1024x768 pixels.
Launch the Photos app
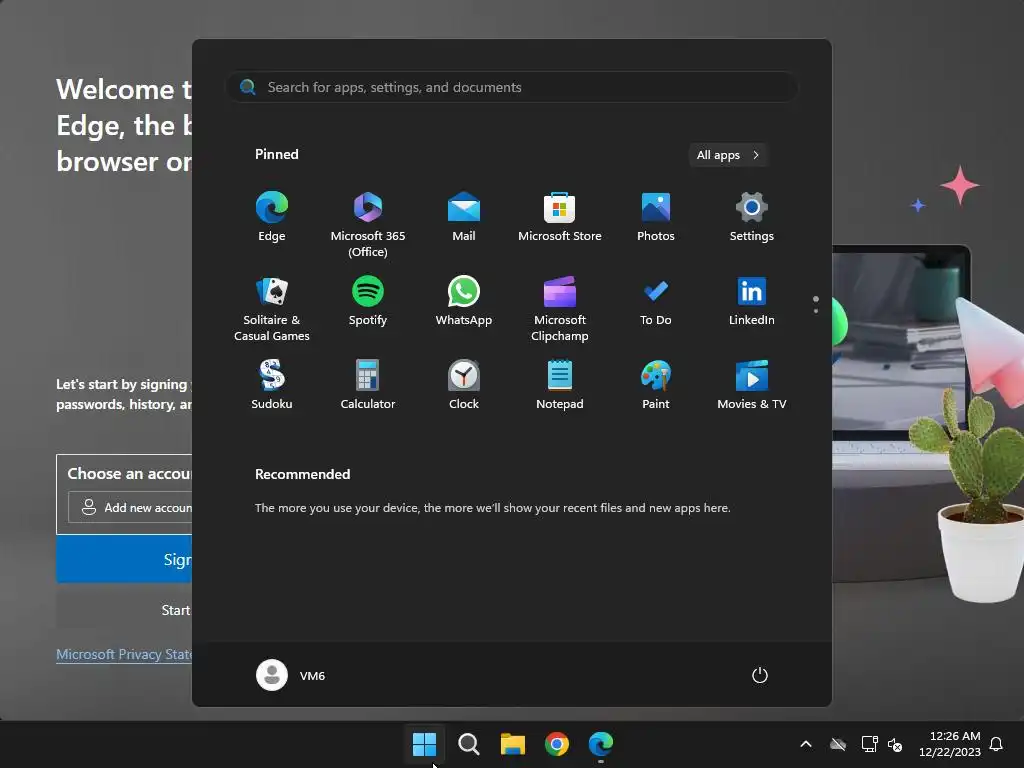(x=656, y=217)
